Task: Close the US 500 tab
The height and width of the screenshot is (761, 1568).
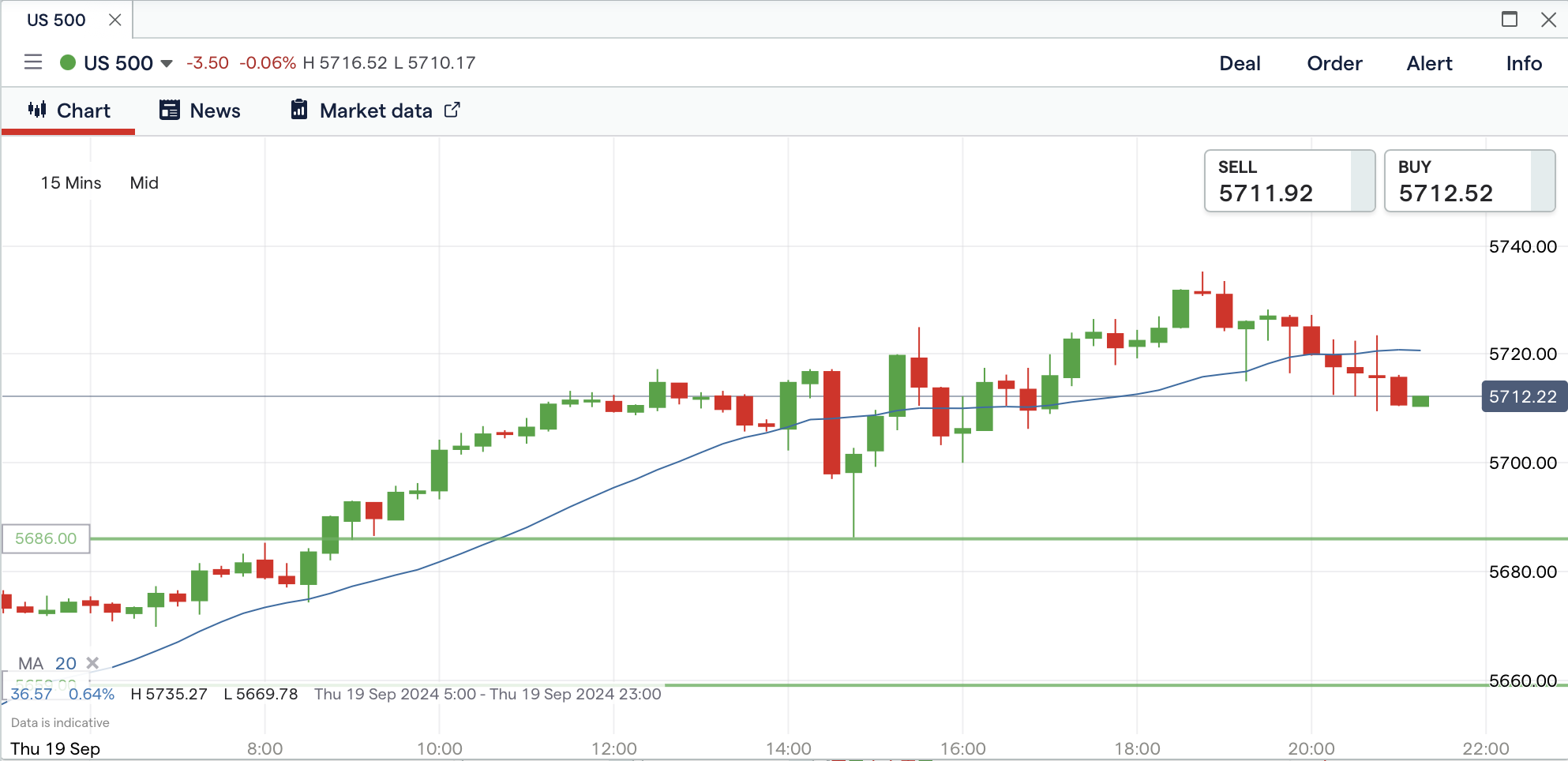Action: coord(115,20)
